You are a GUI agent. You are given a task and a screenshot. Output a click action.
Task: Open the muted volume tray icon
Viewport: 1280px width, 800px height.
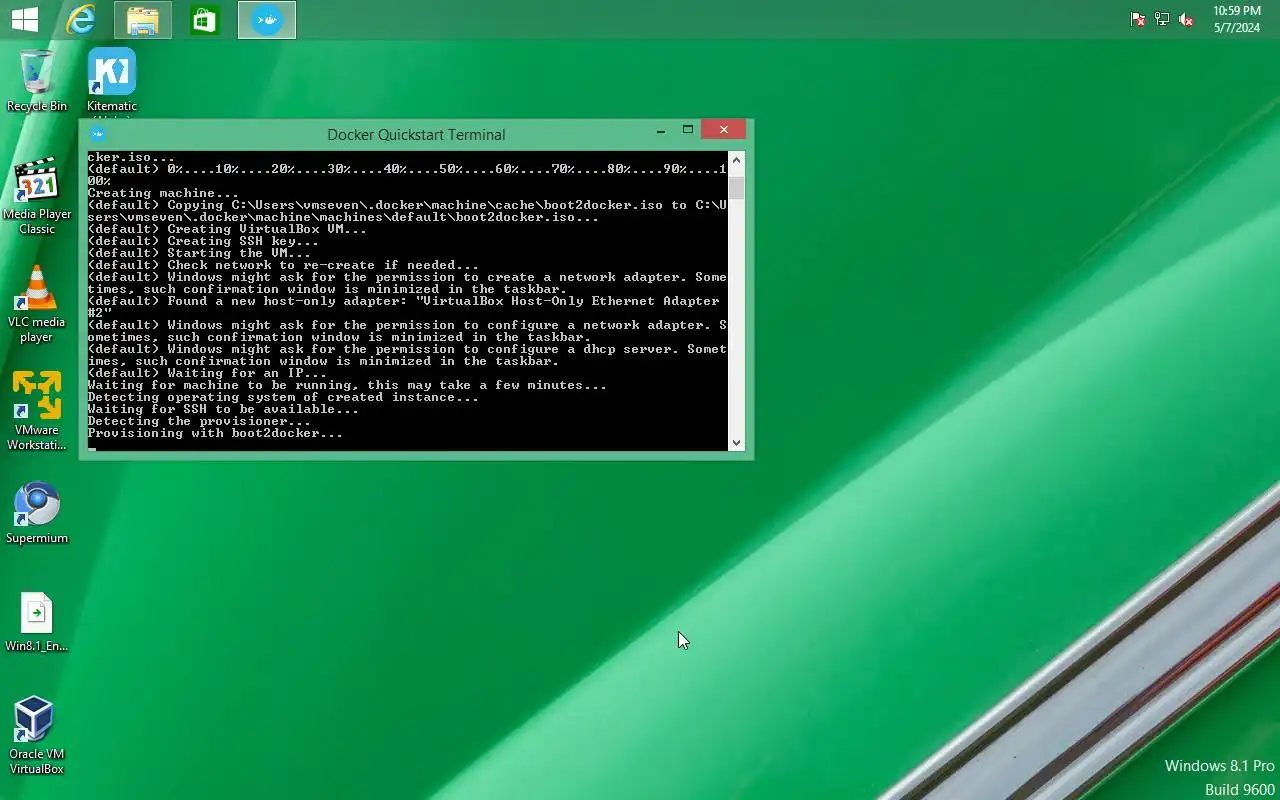(1186, 19)
